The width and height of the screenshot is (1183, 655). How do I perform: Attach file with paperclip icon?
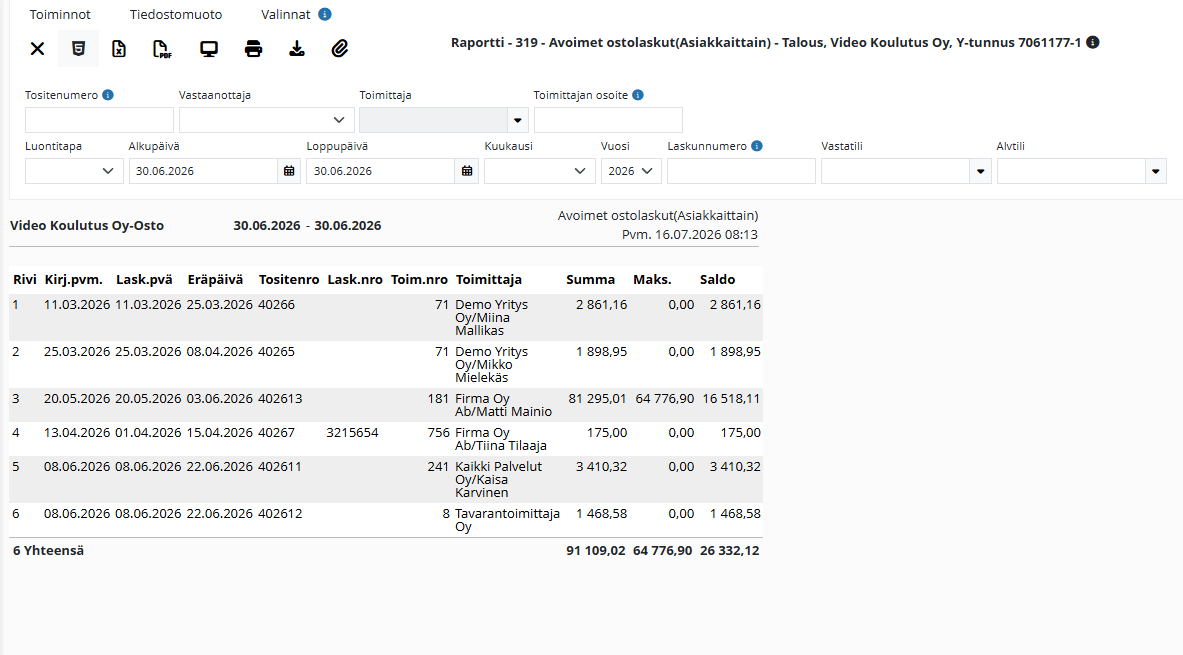[340, 49]
